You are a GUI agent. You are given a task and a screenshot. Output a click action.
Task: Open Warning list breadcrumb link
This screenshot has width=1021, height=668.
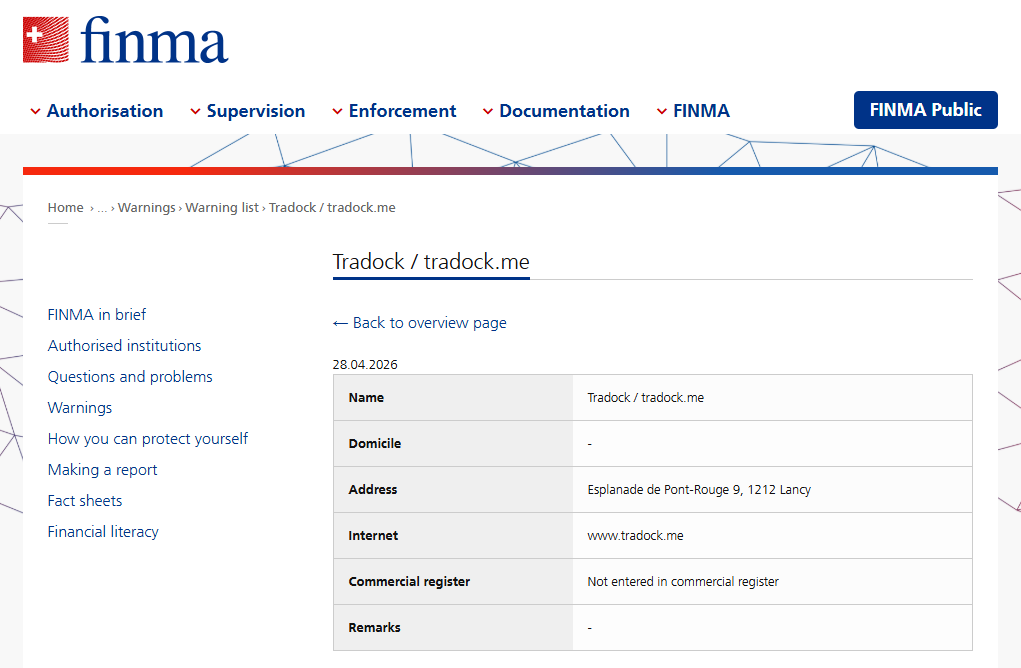(222, 208)
